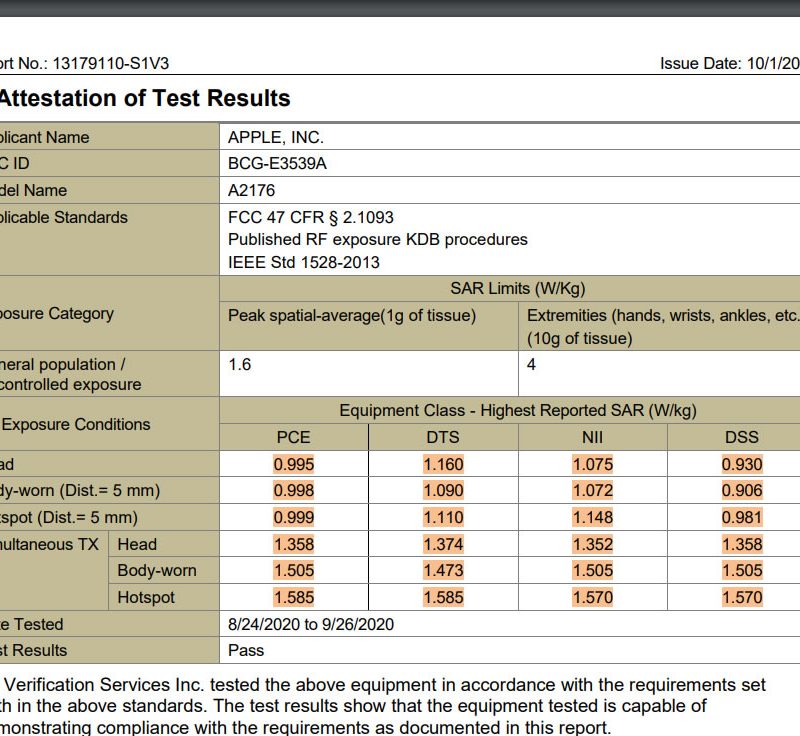Select the highlighted 1.160 DTS value
800x736 pixels.
[443, 464]
